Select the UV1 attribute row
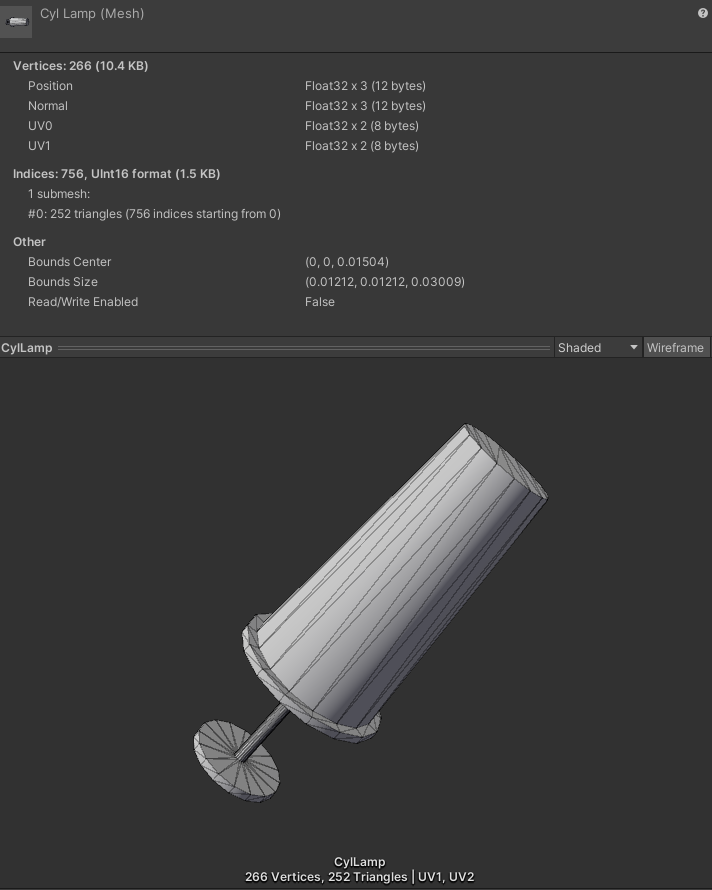This screenshot has width=712, height=890. [41, 146]
